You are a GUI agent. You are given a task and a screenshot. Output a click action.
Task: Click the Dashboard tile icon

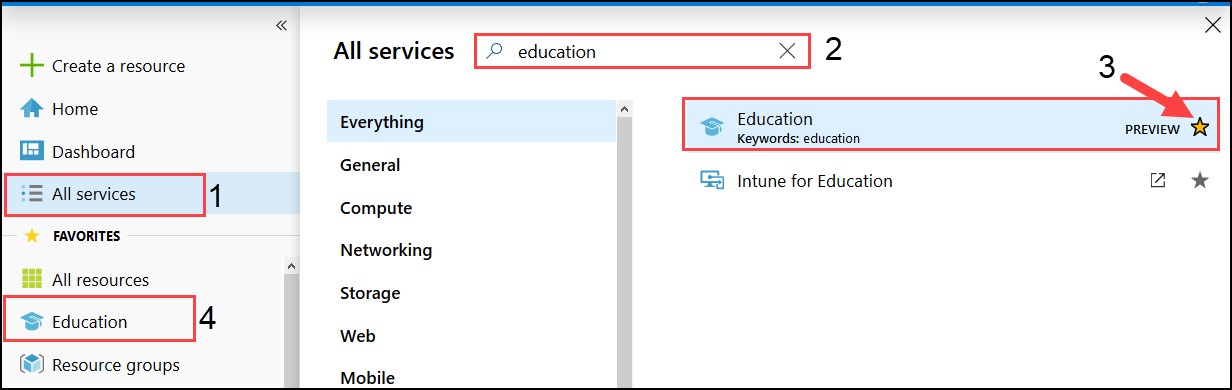(x=32, y=152)
